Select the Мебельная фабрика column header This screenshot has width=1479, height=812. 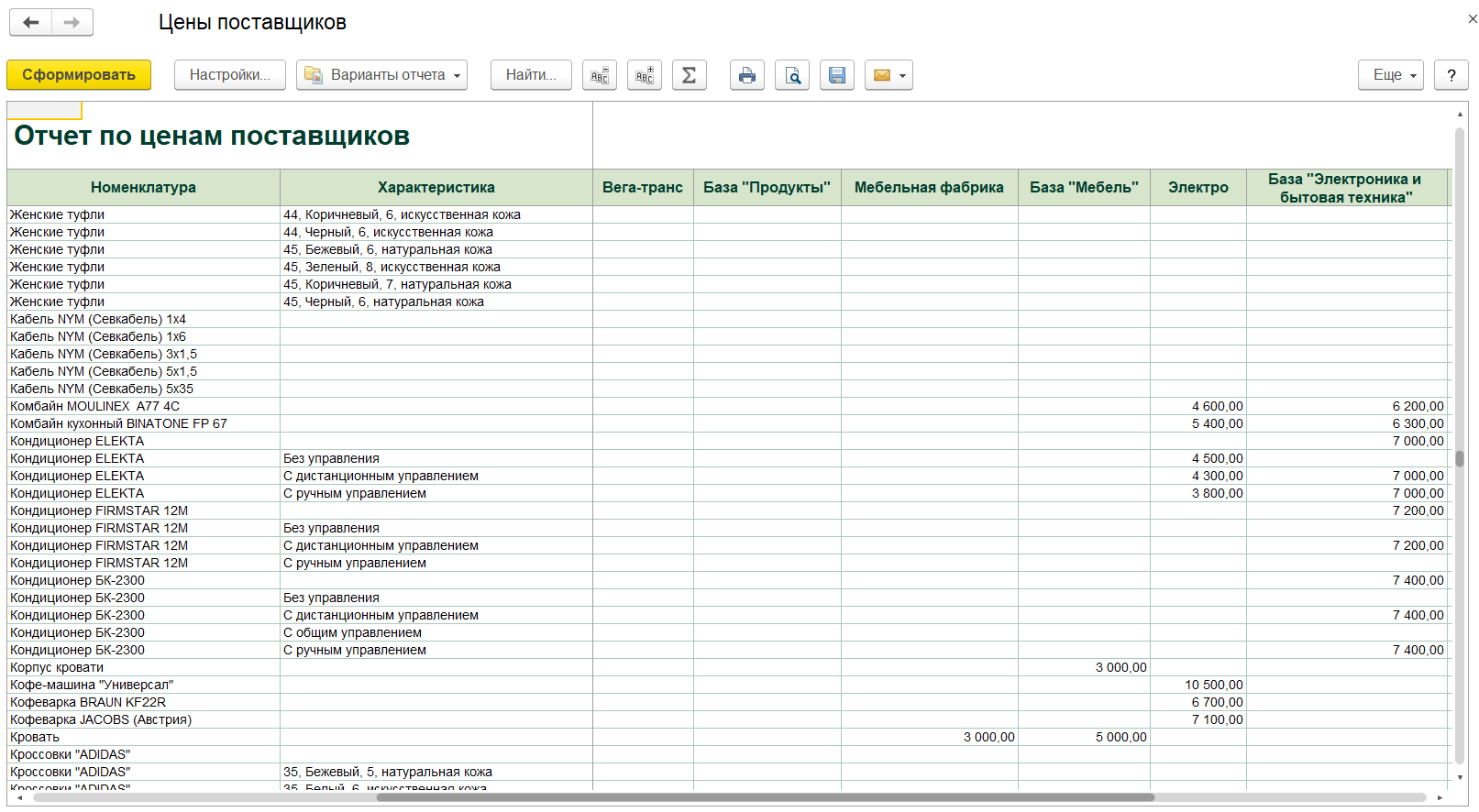[x=930, y=188]
